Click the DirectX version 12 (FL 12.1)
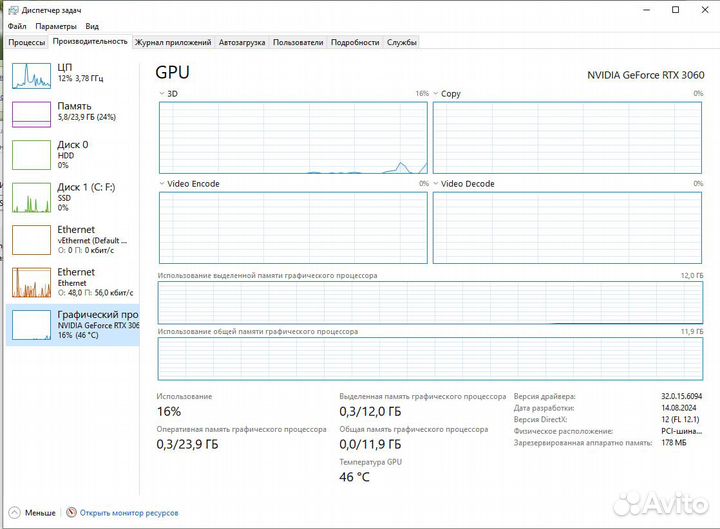The image size is (720, 529). [680, 419]
